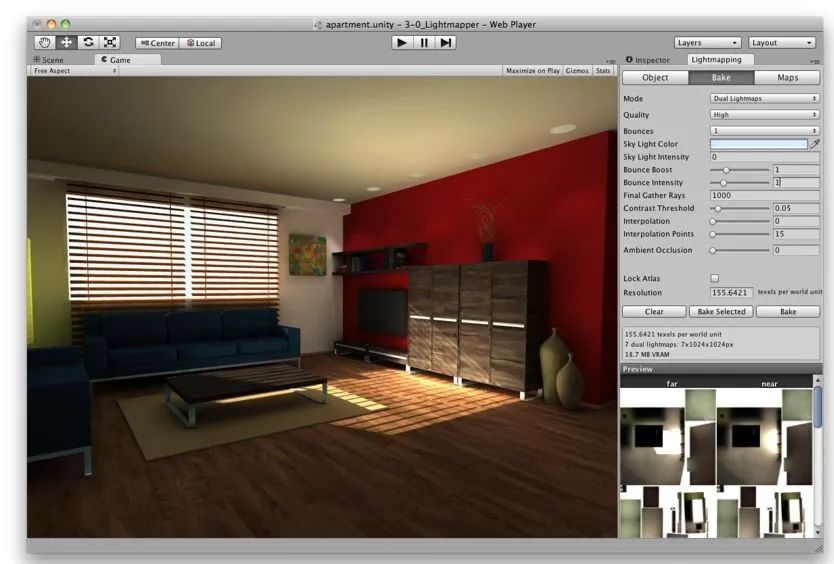Select the Scale tool

pos(109,43)
